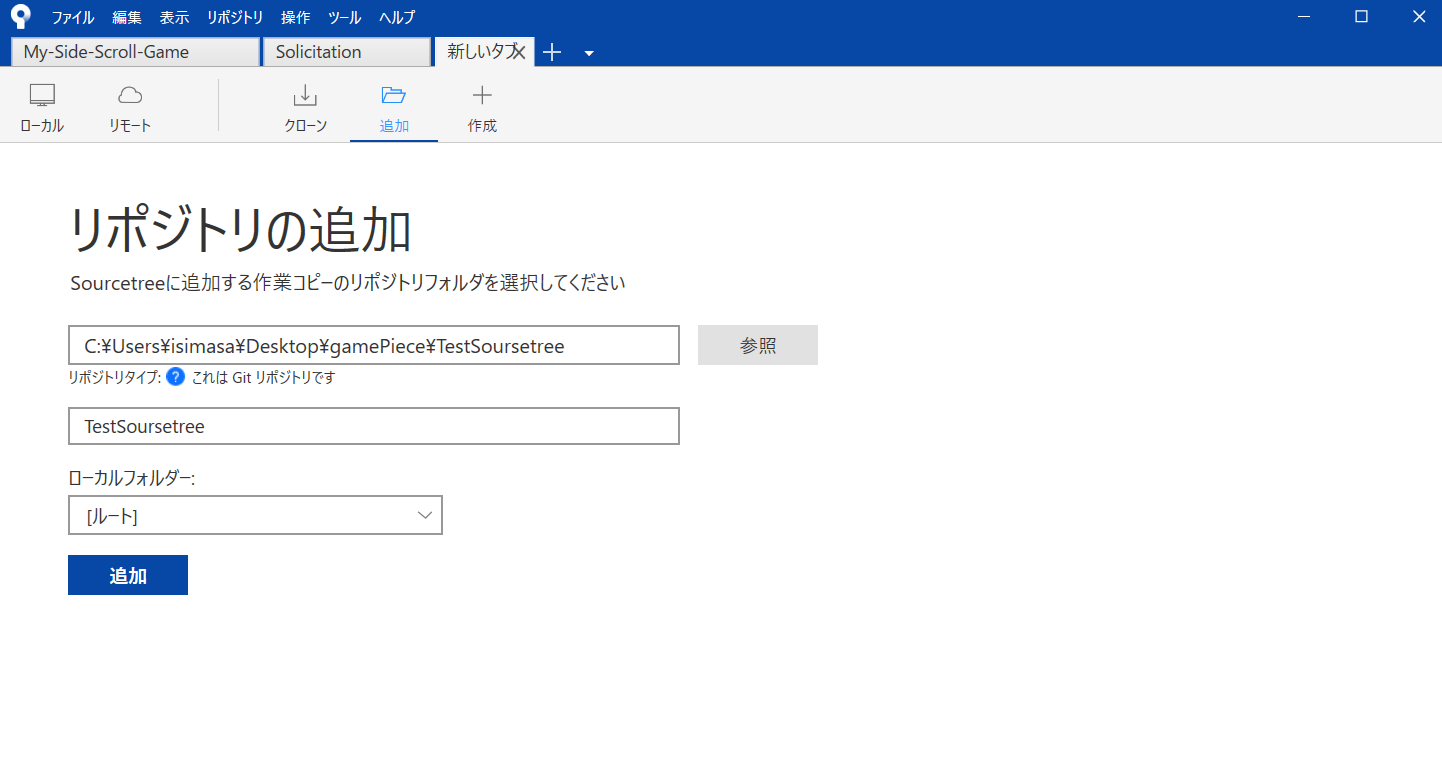Viewport: 1442px width, 777px height.
Task: Open the ローカル repositories view
Action: 42,109
